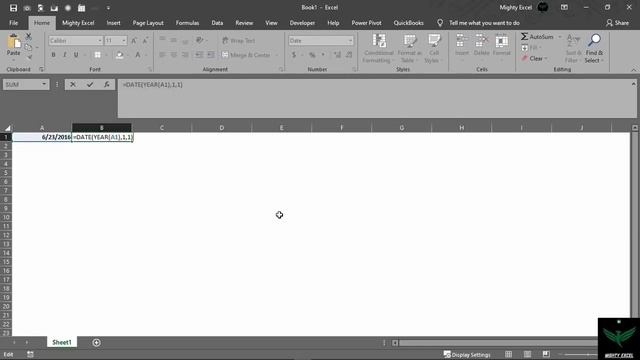Image resolution: width=640 pixels, height=360 pixels.
Task: Click the Format cells icon
Action: [502, 41]
